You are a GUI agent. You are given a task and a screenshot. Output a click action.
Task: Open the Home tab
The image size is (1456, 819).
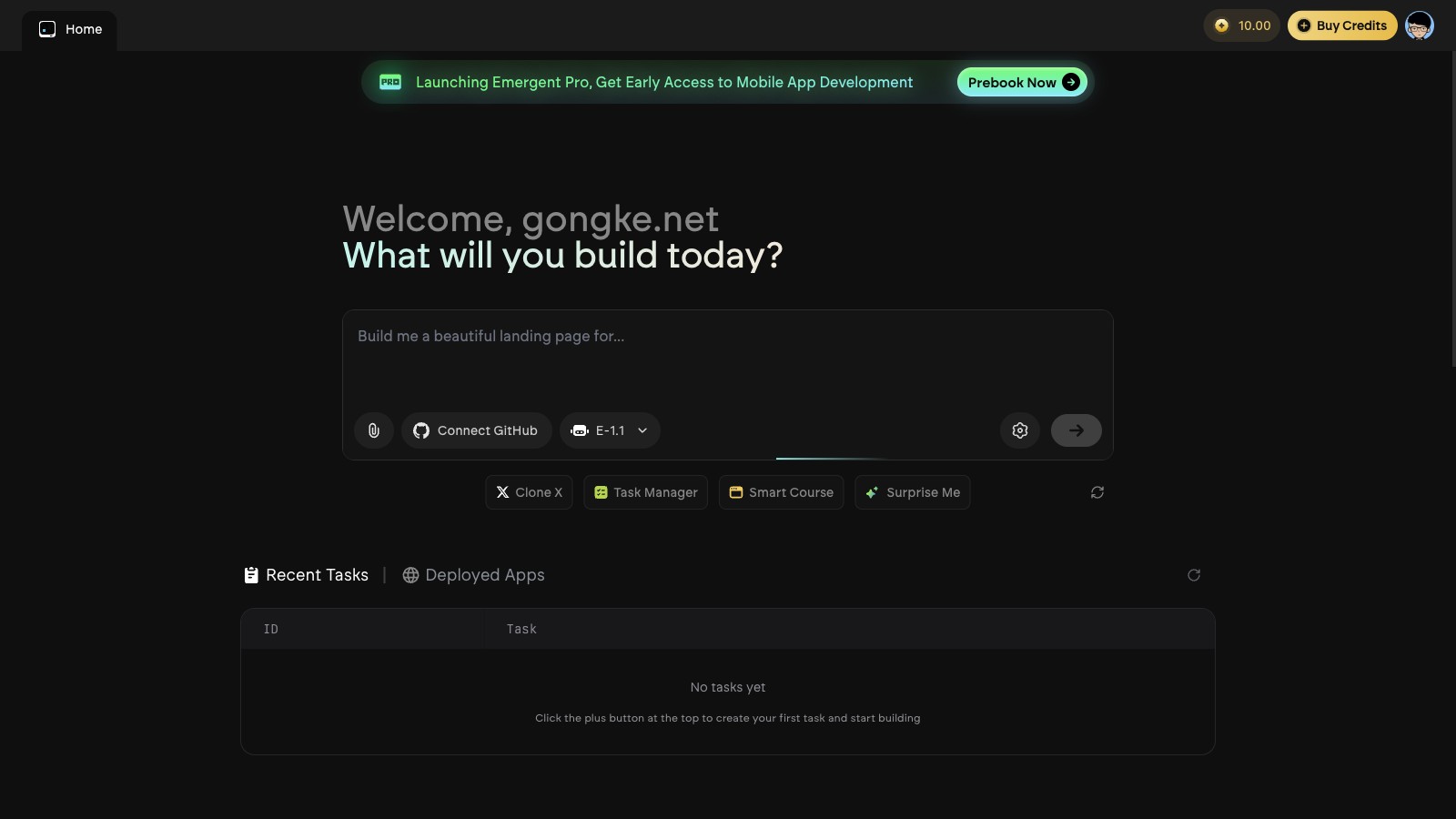point(70,29)
